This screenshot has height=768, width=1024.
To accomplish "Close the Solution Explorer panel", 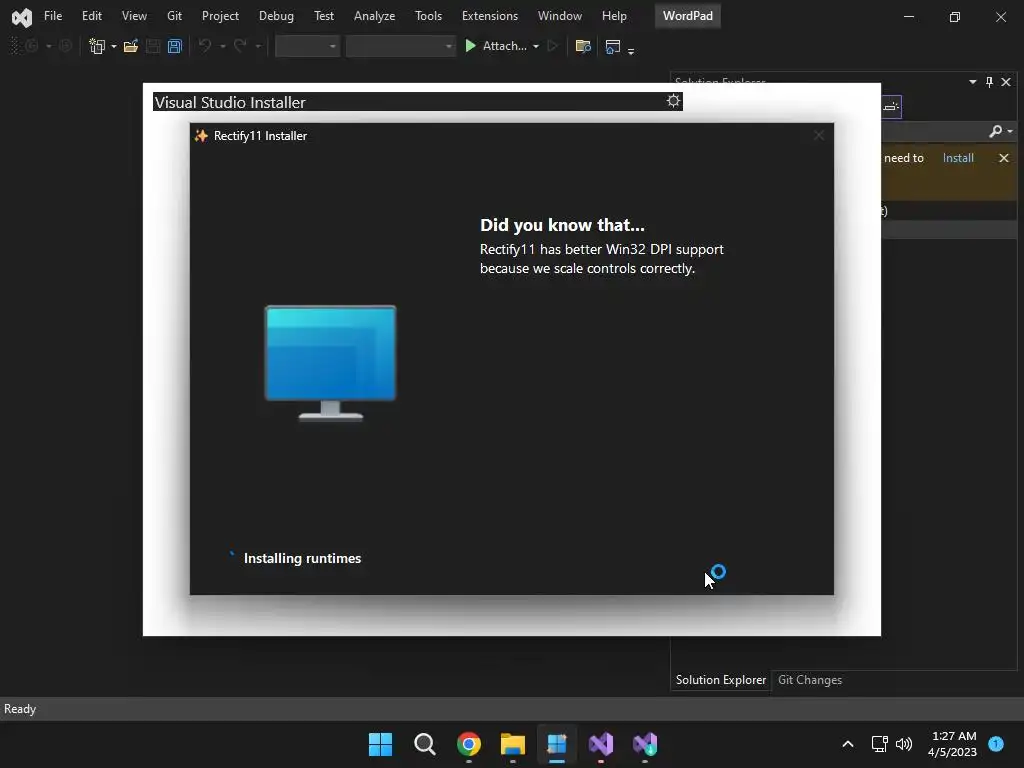I will click(1006, 82).
